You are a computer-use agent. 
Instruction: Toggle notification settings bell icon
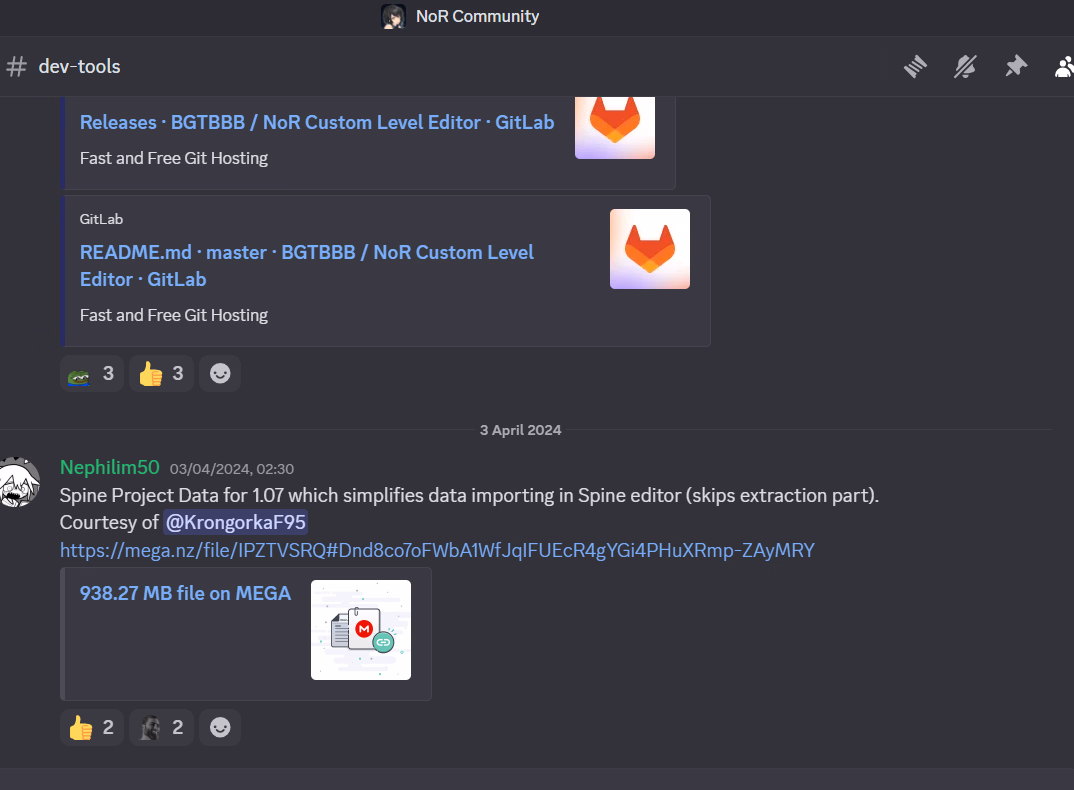coord(965,67)
